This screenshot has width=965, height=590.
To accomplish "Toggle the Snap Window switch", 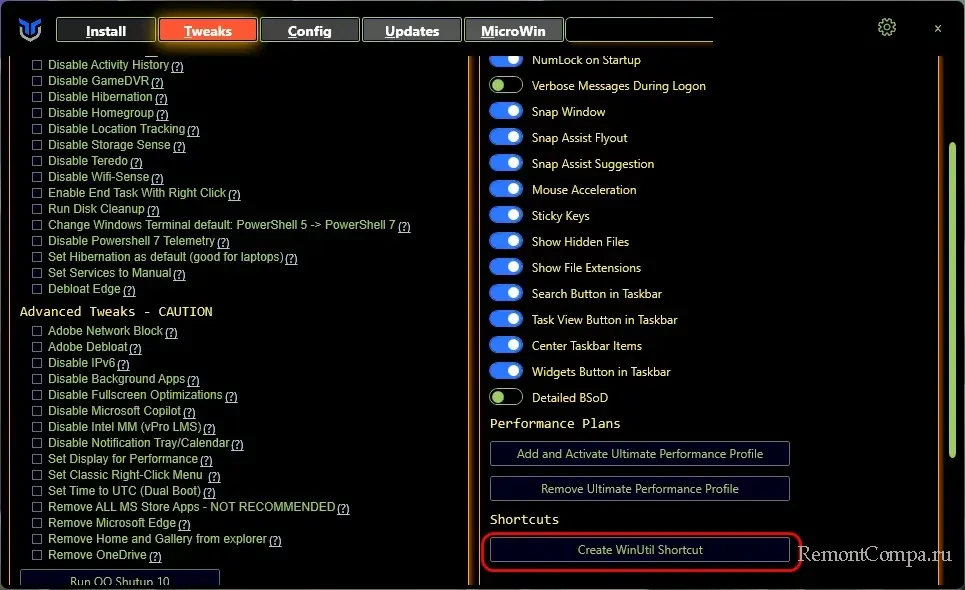I will [506, 111].
